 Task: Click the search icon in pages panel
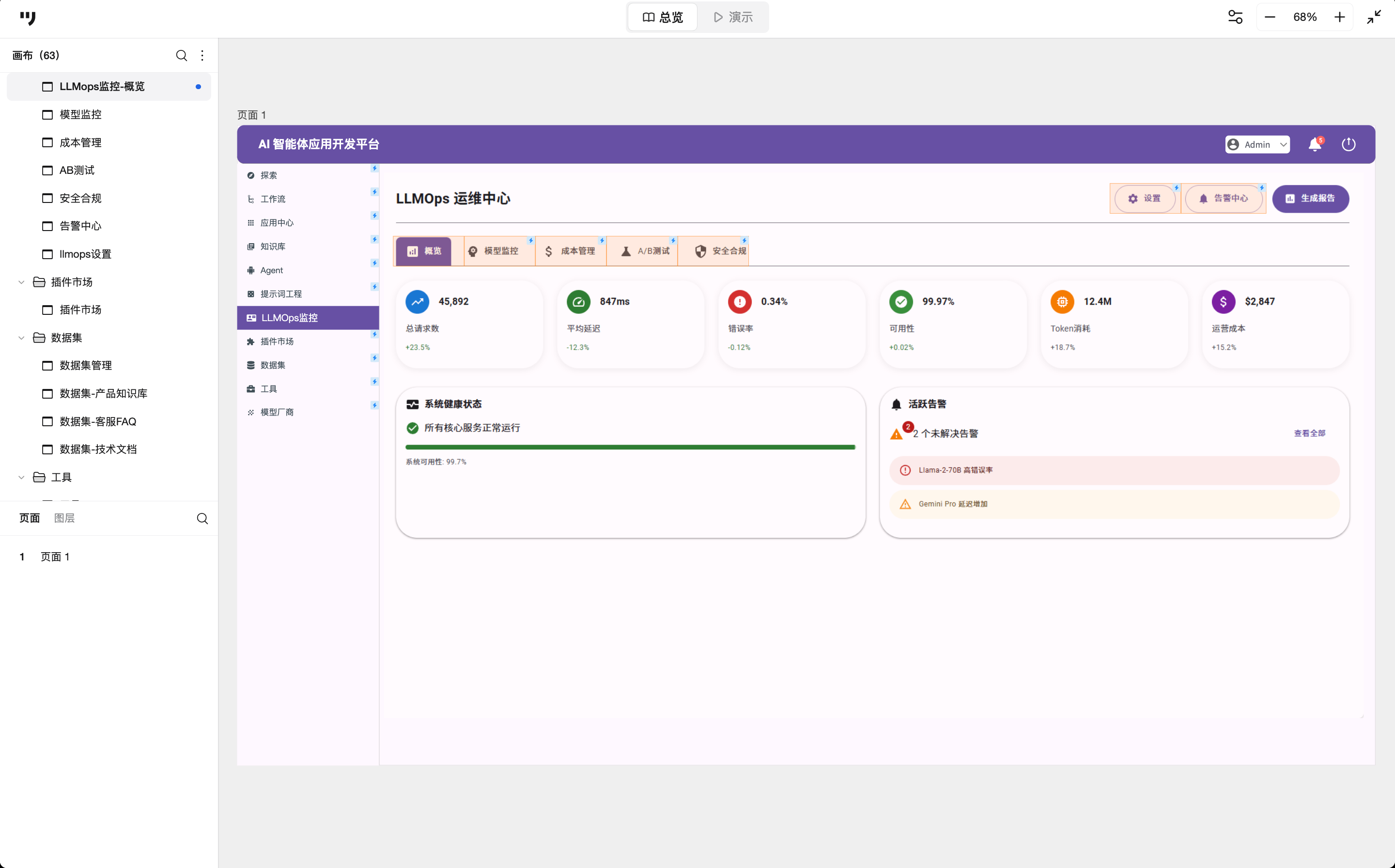202,518
